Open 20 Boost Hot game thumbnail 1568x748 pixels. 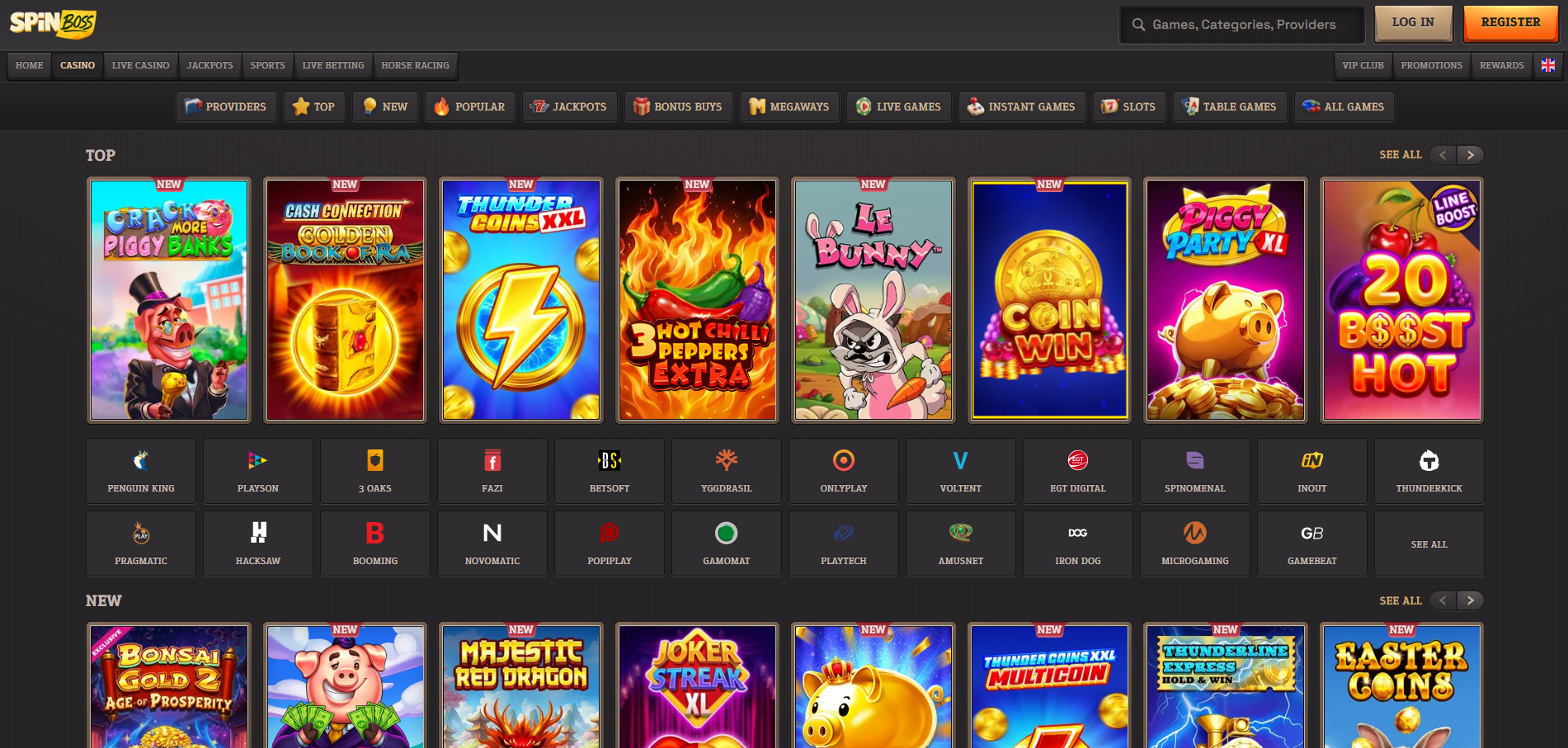tap(1401, 300)
